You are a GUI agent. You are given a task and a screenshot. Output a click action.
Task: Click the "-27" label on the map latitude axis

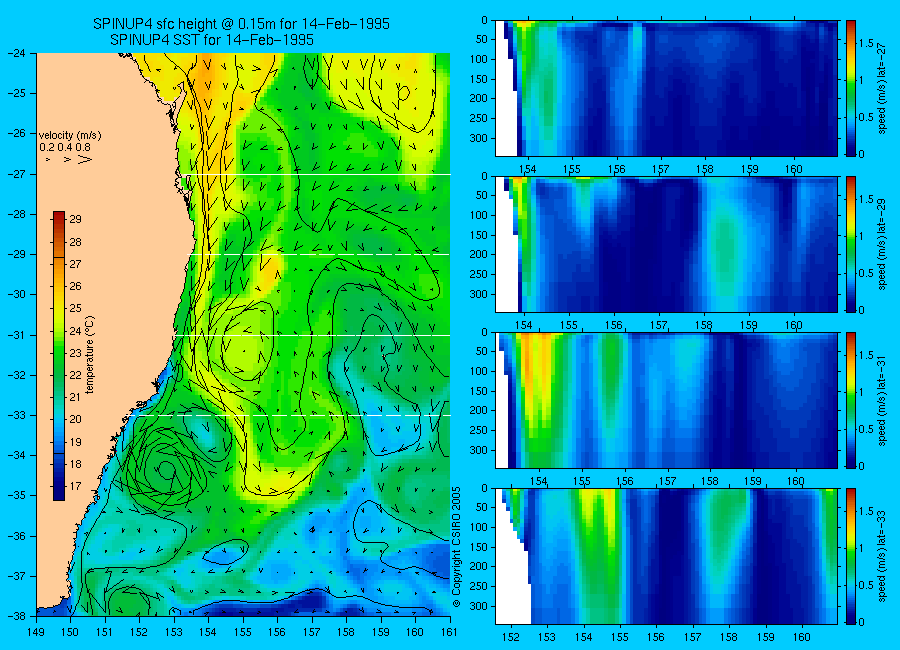(17, 174)
